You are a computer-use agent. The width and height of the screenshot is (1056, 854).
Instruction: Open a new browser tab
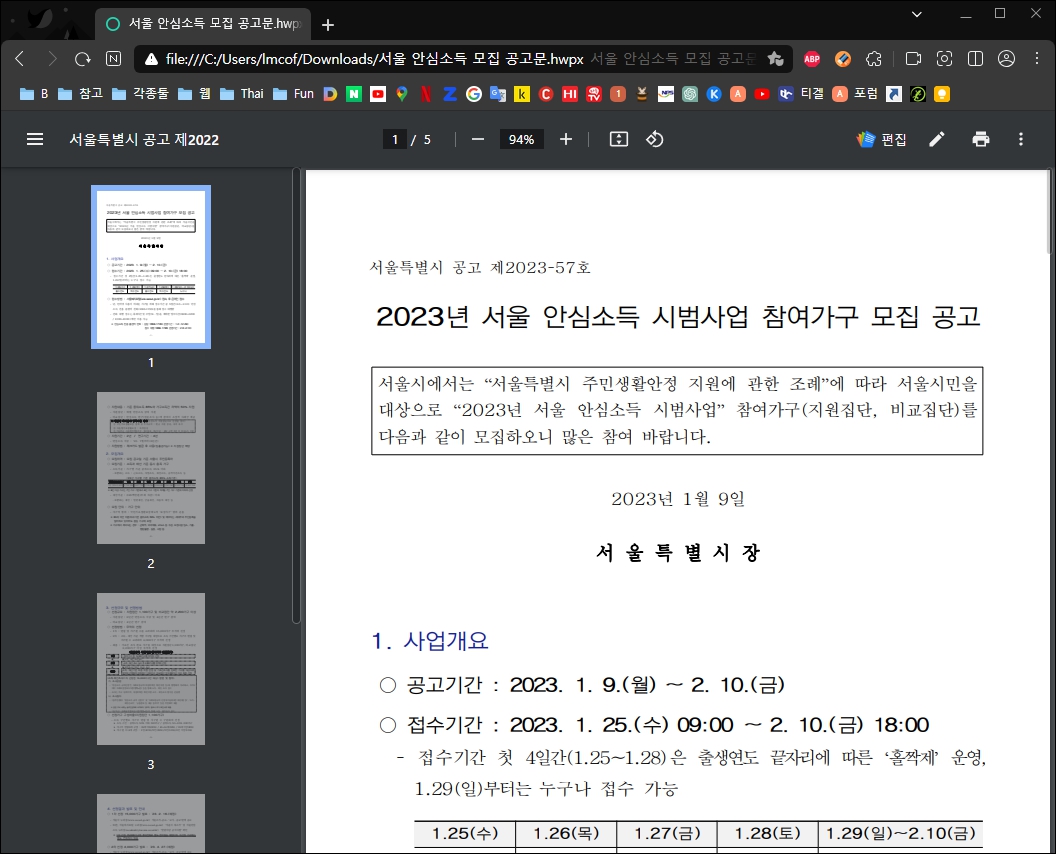(x=328, y=25)
